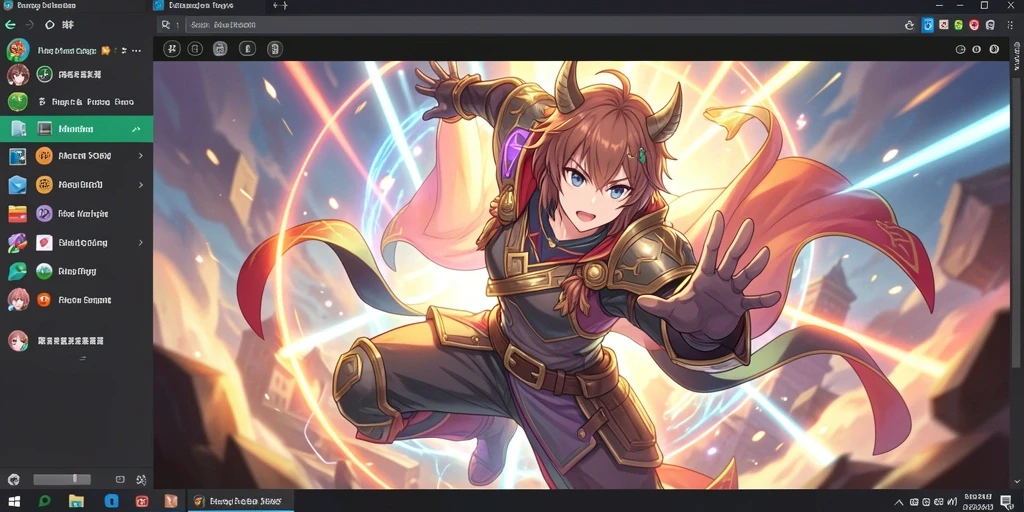
Task: Open the red round extension icon
Action: click(974, 25)
